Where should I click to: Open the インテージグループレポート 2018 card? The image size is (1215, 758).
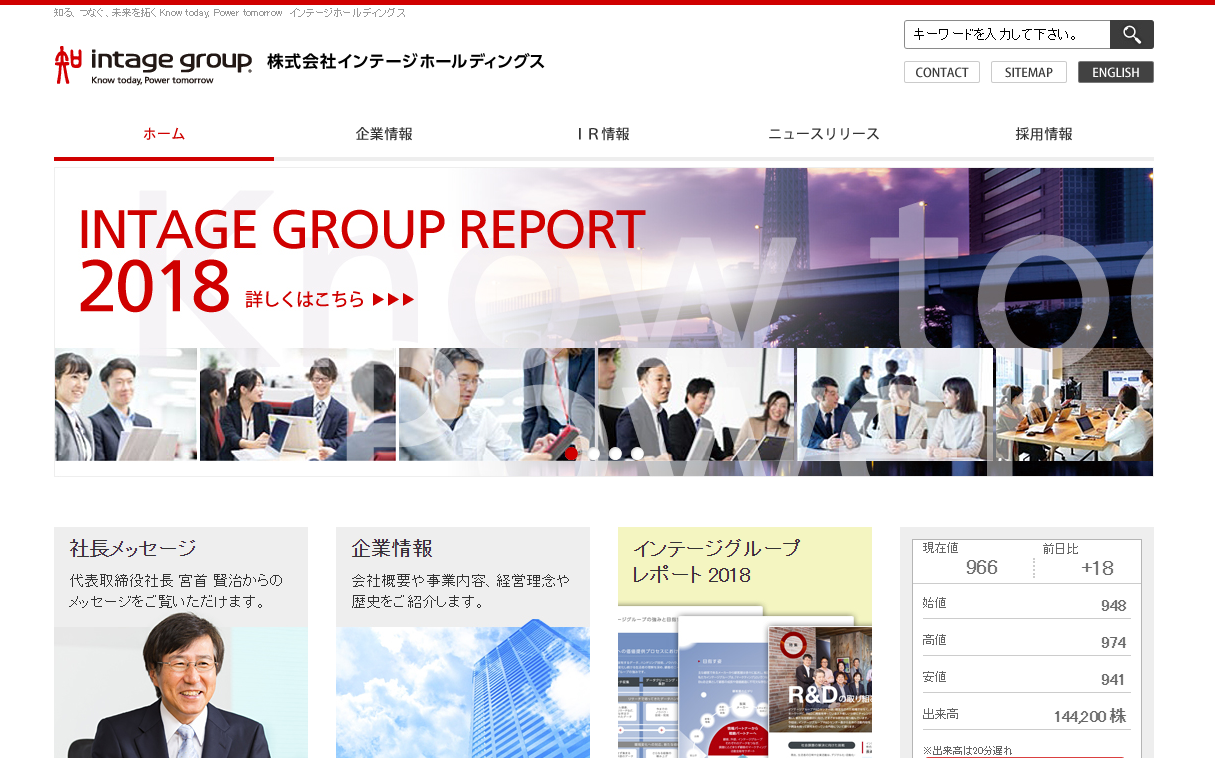click(x=744, y=640)
